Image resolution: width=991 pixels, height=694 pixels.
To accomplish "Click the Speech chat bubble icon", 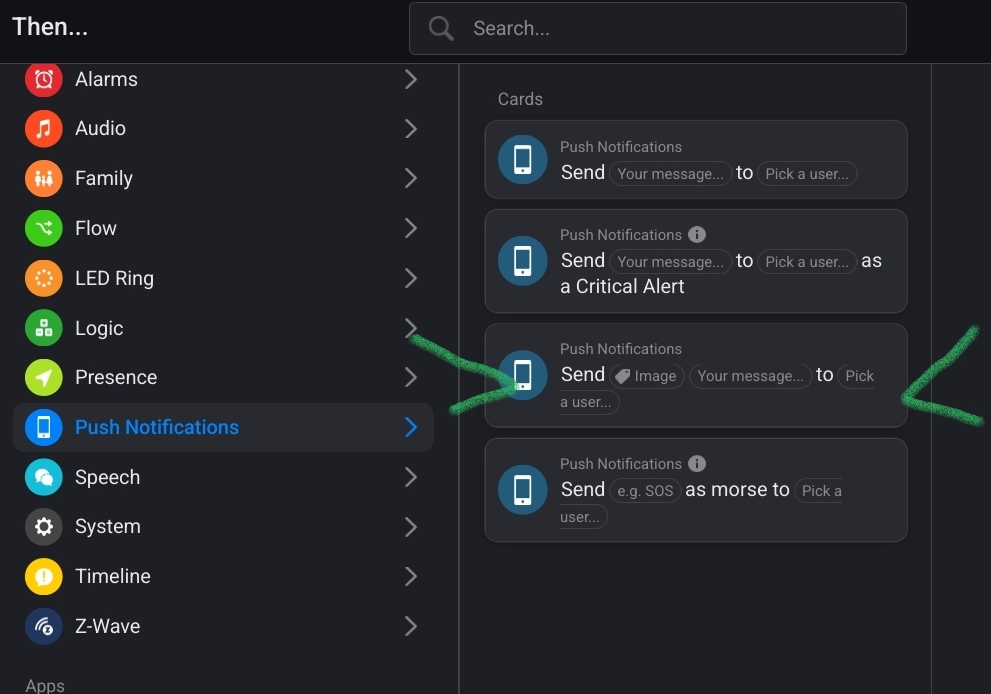I will [x=43, y=477].
